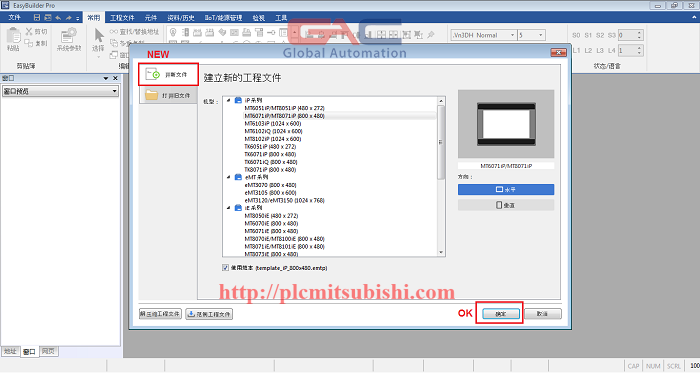The image size is (700, 373).
Task: Close the Window side panel
Action: click(x=116, y=78)
